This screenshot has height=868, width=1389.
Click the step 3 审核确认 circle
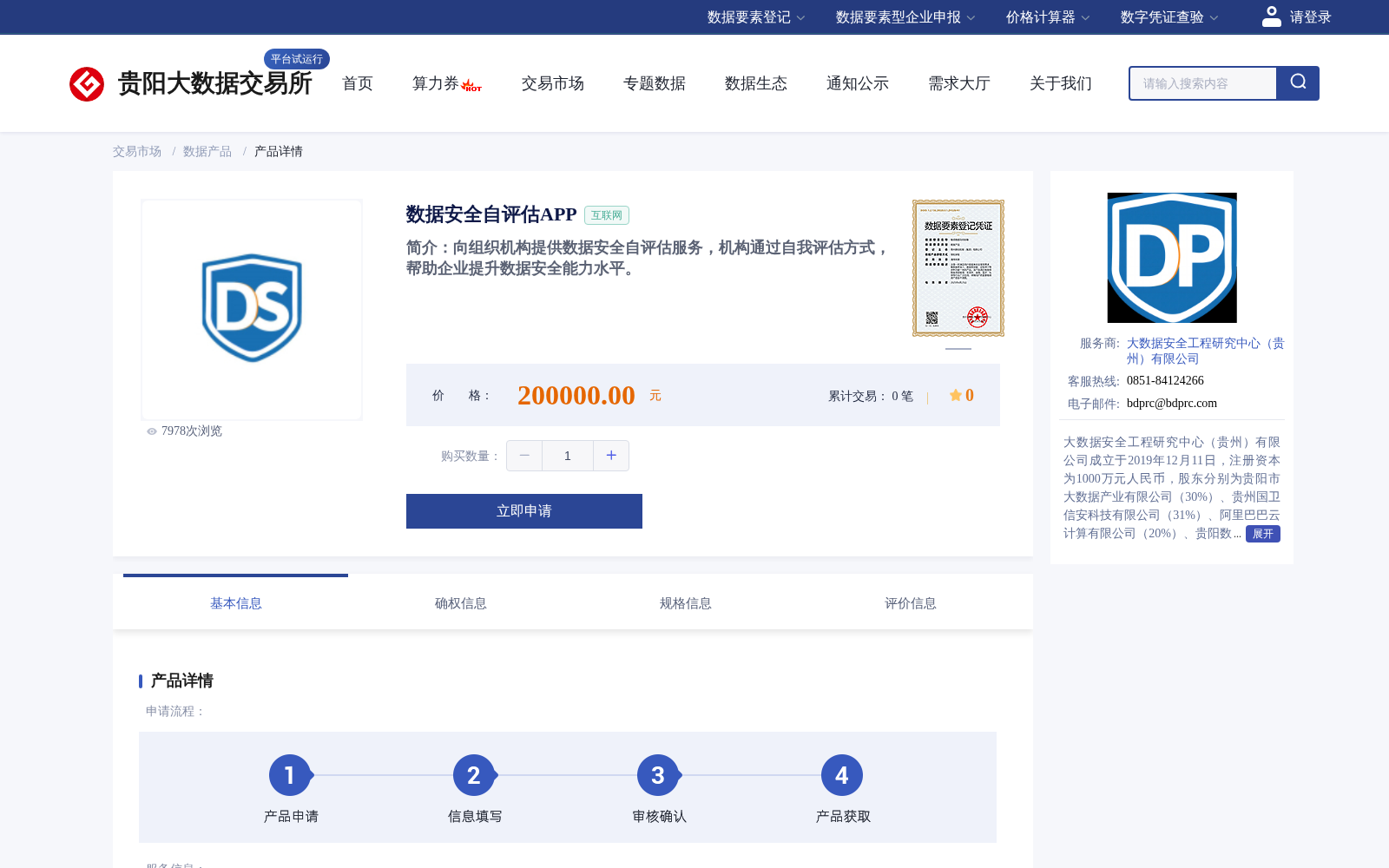click(x=658, y=775)
